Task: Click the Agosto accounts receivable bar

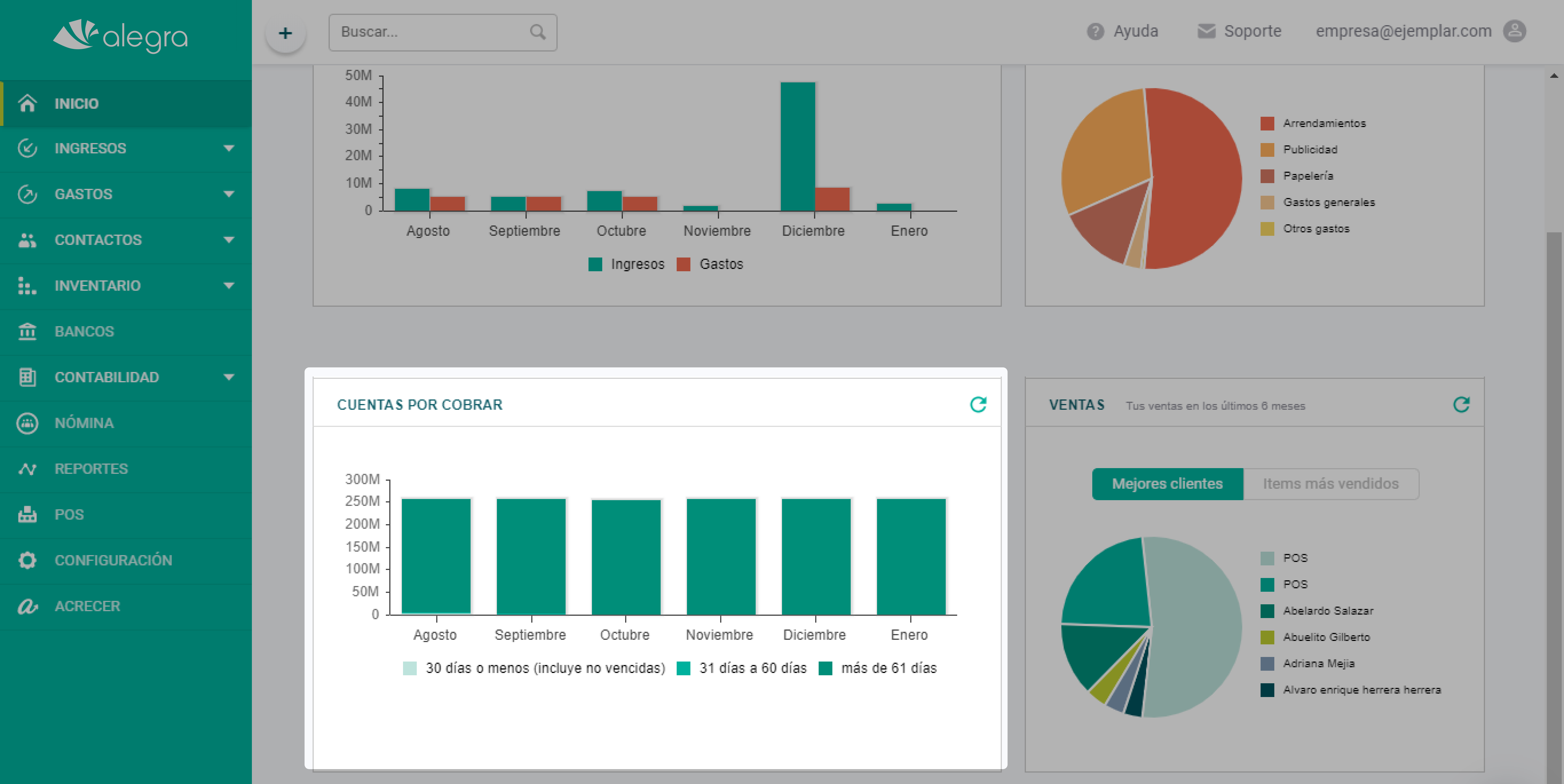Action: (x=436, y=556)
